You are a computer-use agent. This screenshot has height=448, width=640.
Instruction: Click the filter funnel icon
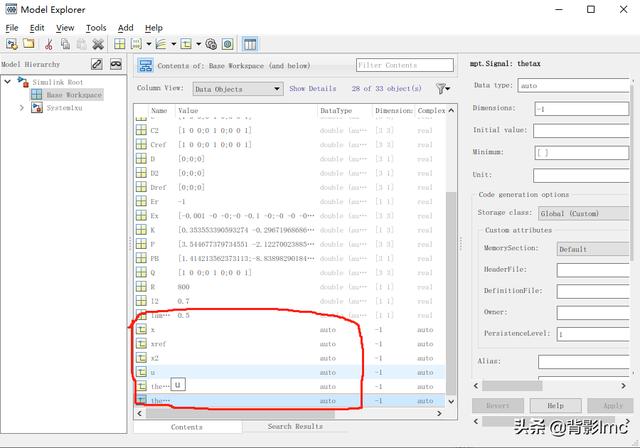(x=441, y=89)
